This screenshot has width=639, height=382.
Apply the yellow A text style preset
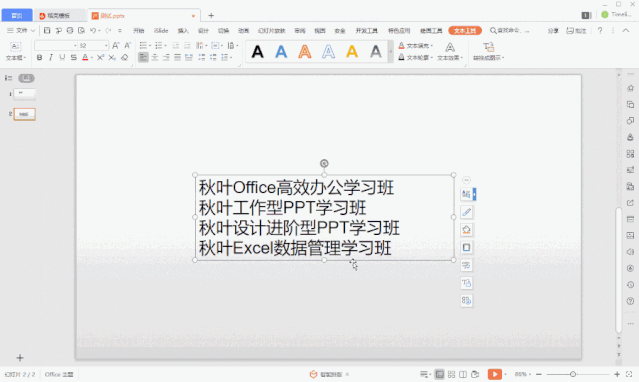click(x=352, y=52)
